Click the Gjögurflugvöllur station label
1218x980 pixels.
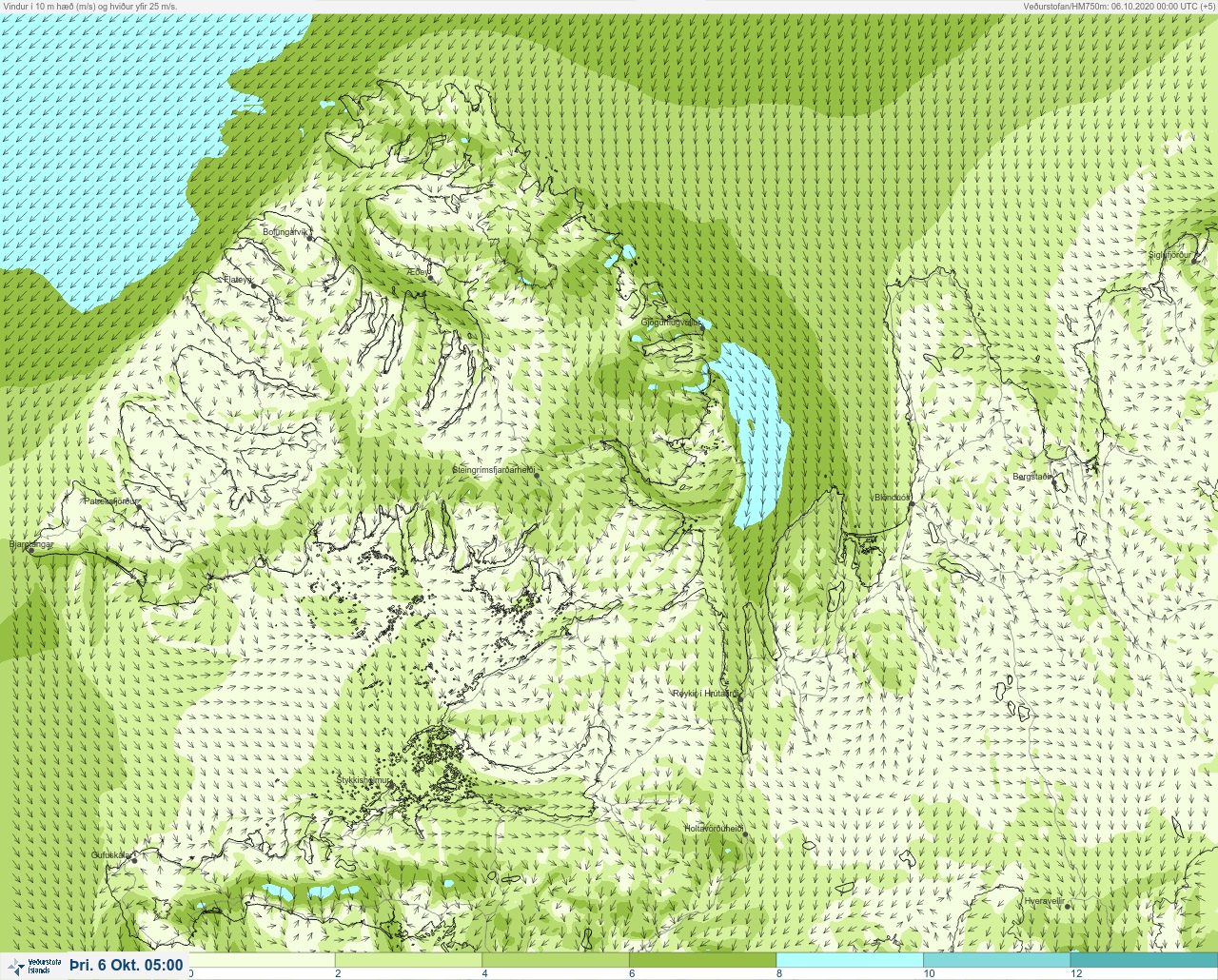(671, 323)
